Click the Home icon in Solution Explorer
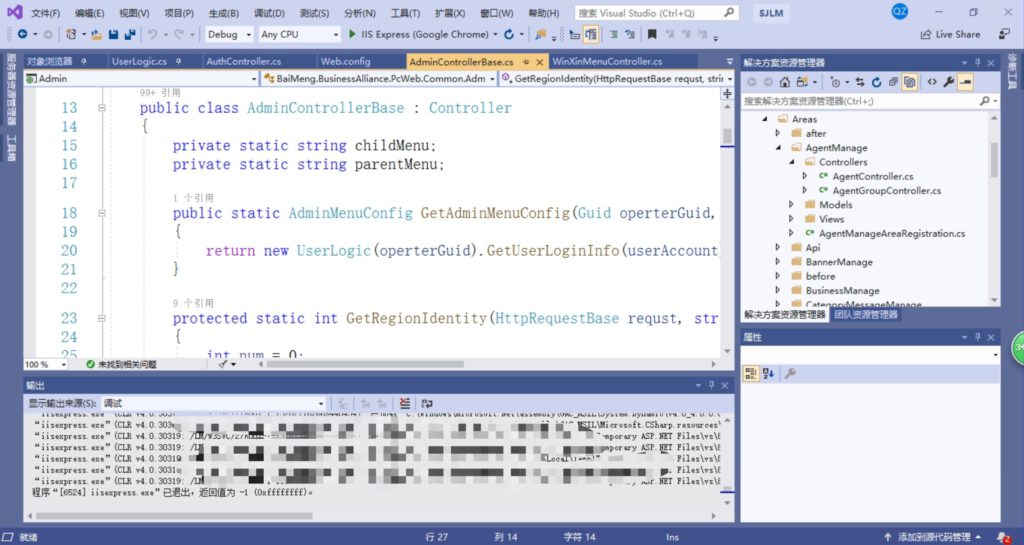The width and height of the screenshot is (1024, 545). click(x=785, y=82)
